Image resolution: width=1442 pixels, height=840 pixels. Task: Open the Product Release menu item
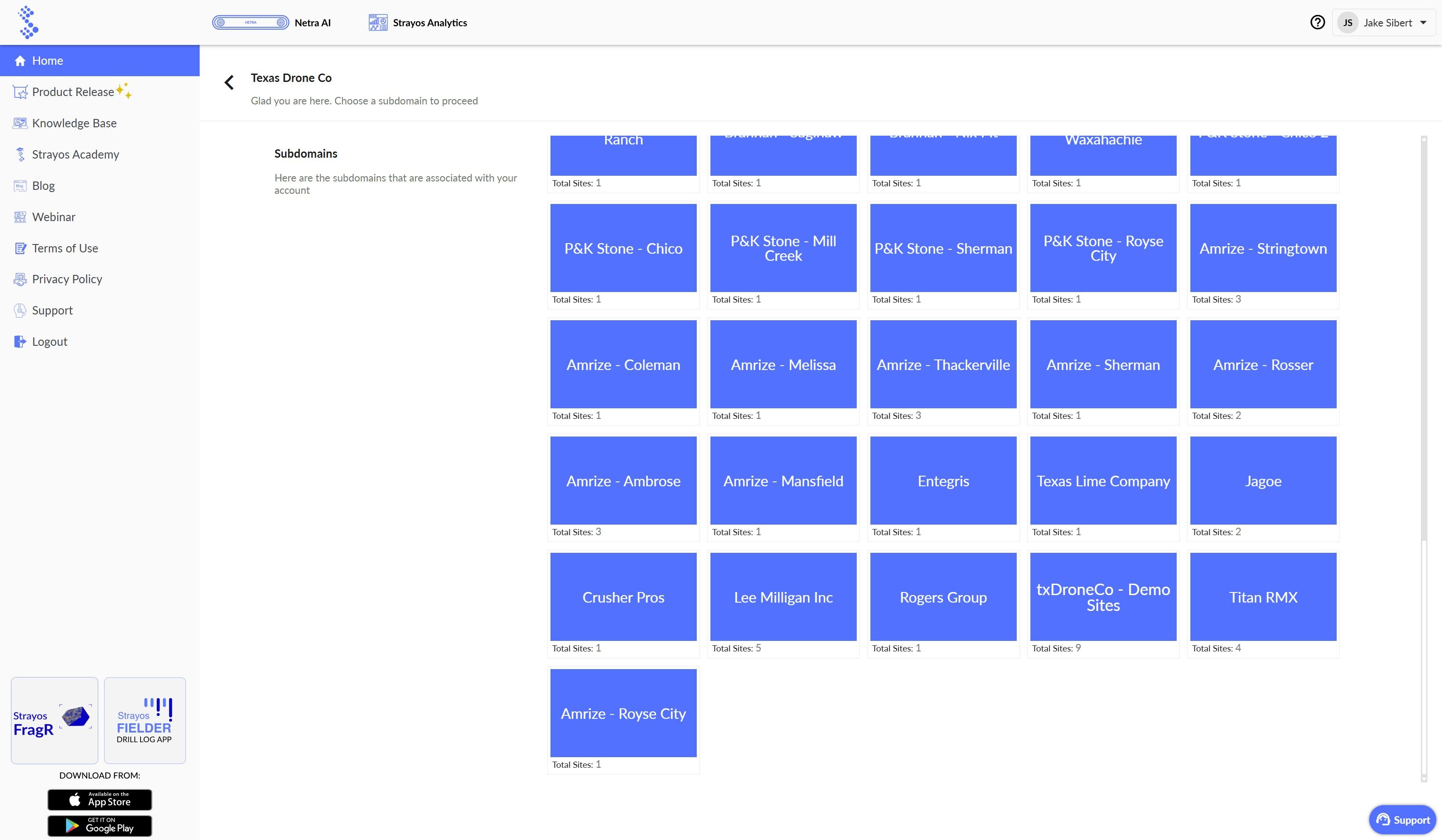pos(100,92)
